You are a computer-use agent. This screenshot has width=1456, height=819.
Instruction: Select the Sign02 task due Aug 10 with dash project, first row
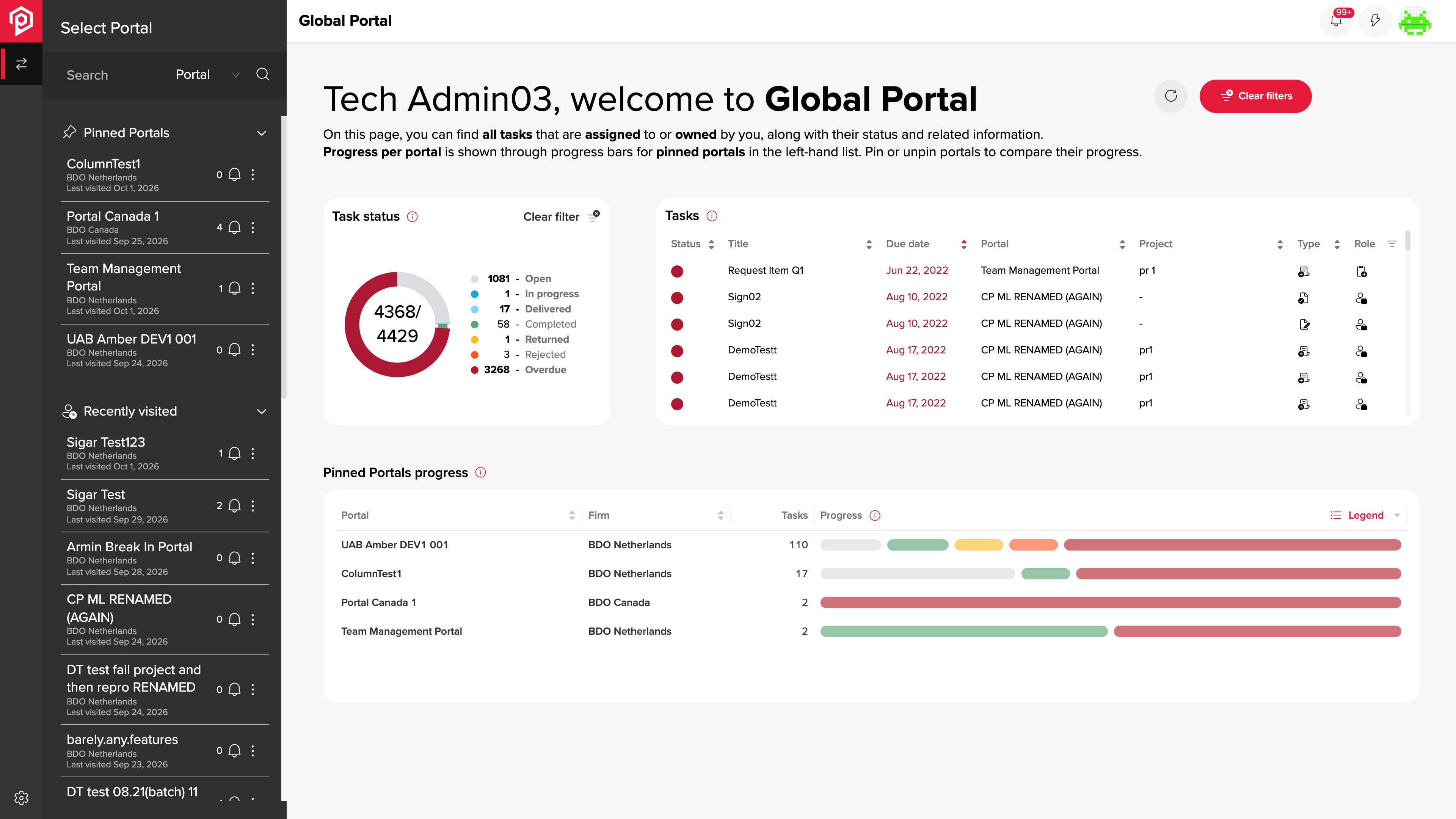point(1034,297)
